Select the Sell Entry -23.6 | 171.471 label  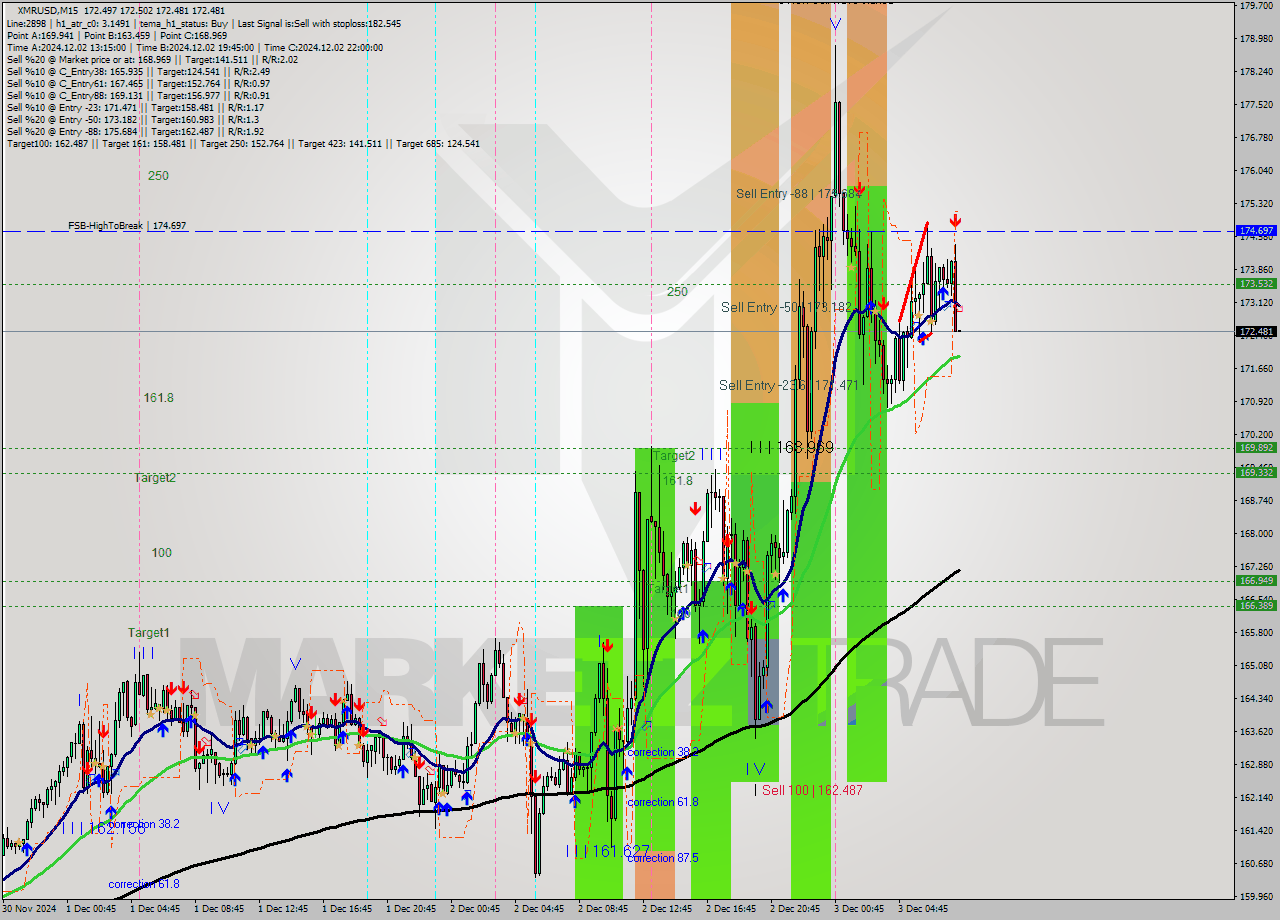coord(788,385)
